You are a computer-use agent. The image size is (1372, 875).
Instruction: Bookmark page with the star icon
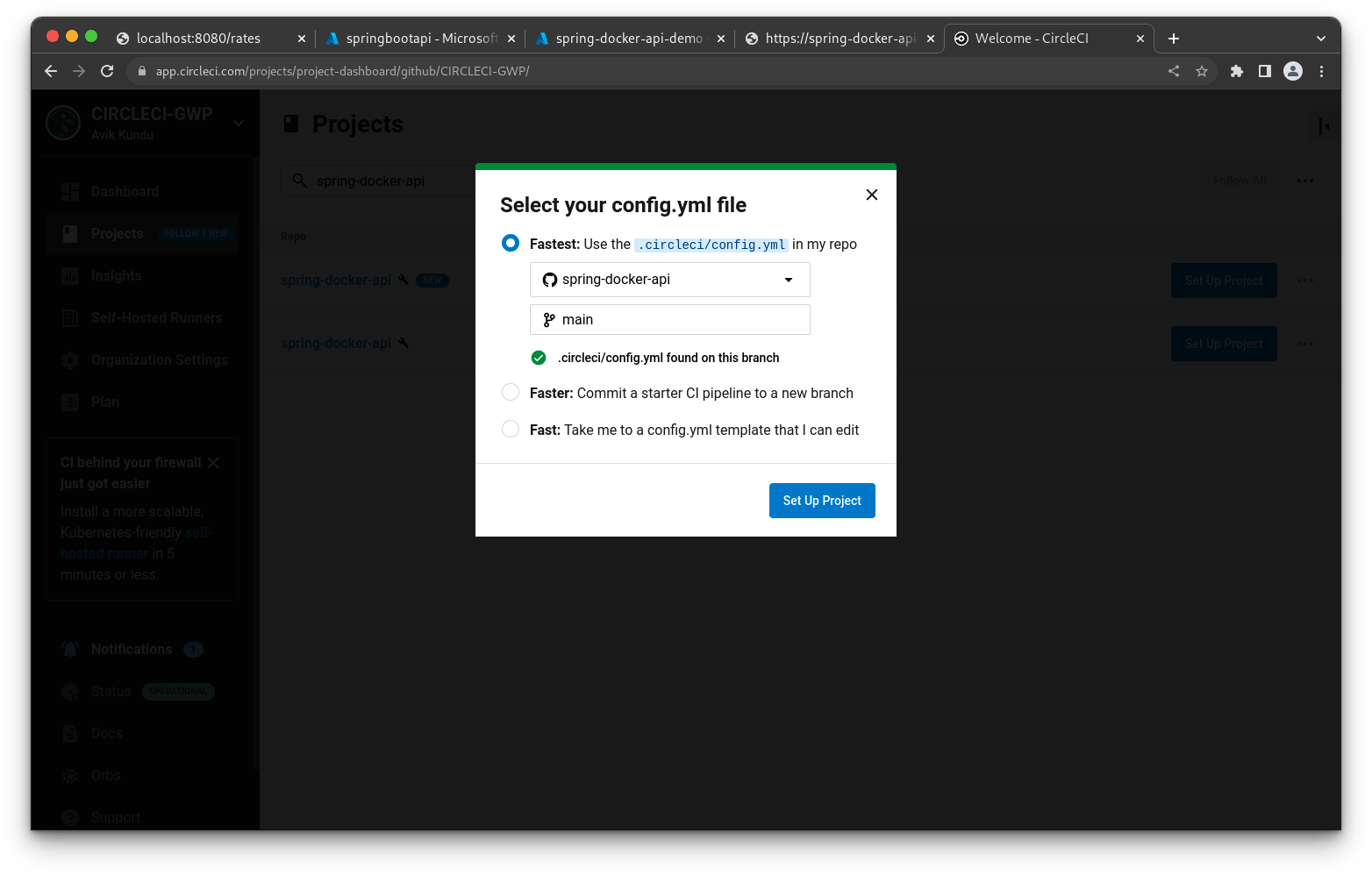click(x=1202, y=71)
